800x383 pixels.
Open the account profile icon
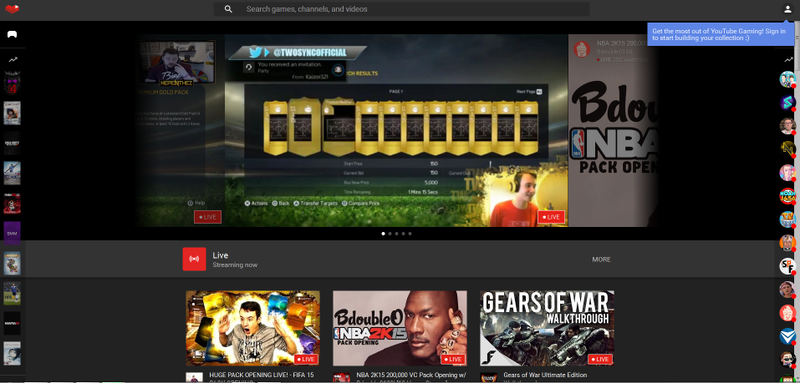787,9
